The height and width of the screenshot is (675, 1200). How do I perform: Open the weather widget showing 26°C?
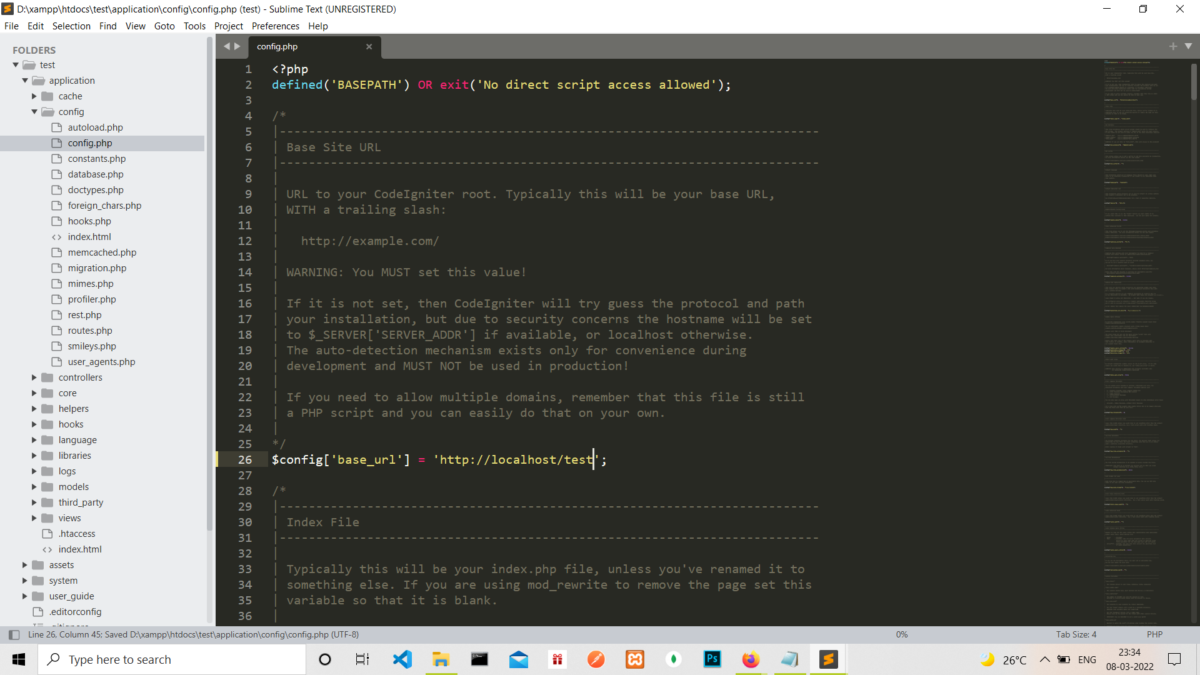coord(1002,659)
